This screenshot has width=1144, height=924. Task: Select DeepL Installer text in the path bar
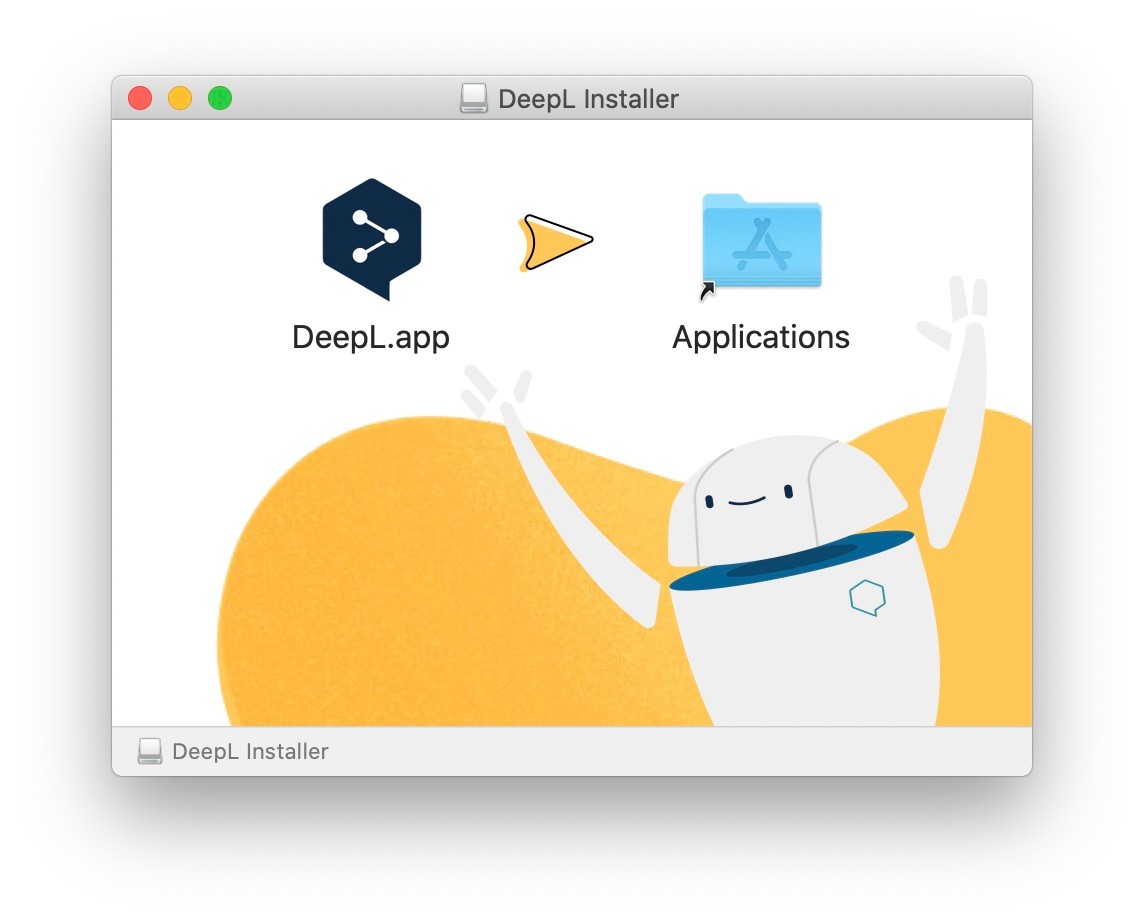(x=250, y=752)
